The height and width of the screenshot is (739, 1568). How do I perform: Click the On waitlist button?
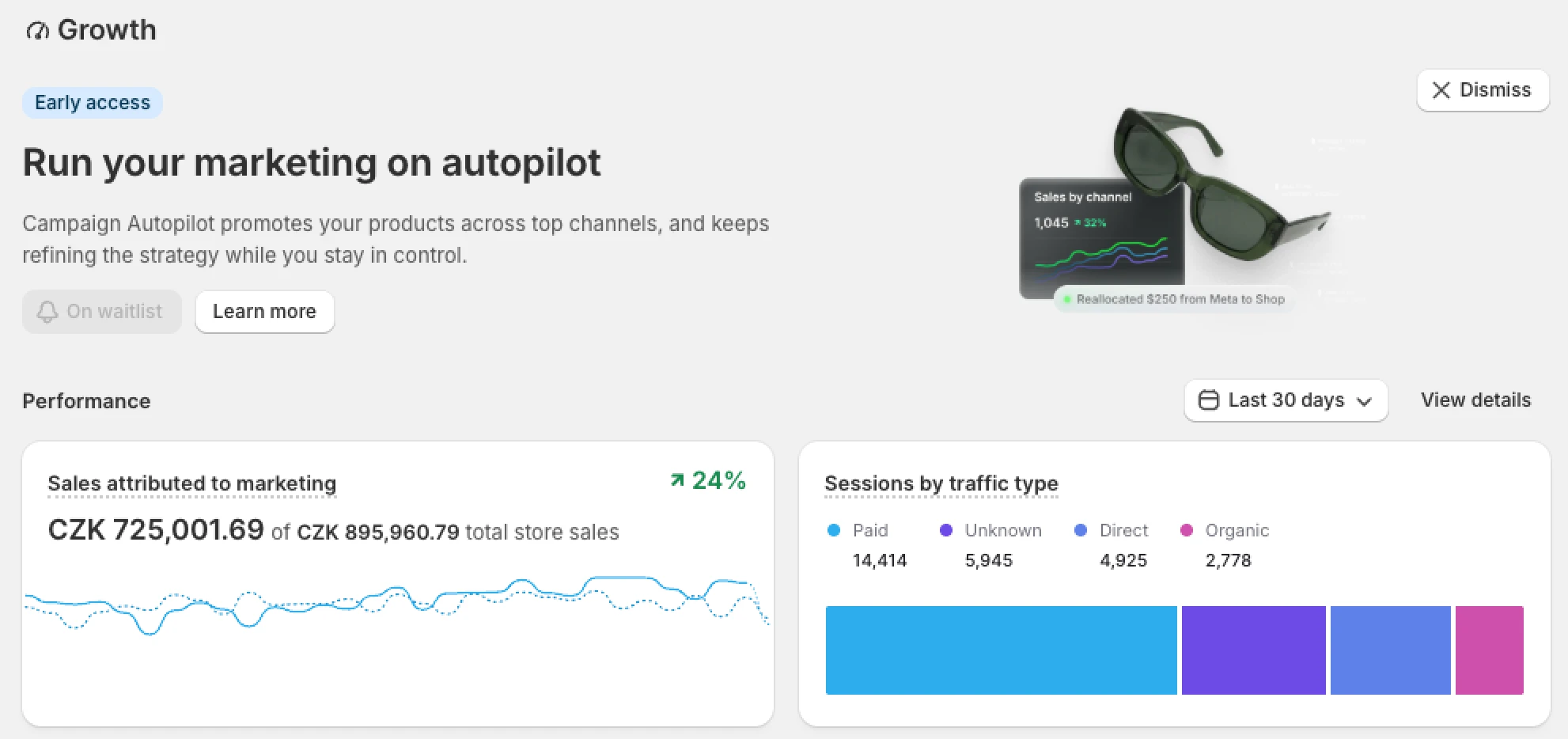point(102,312)
